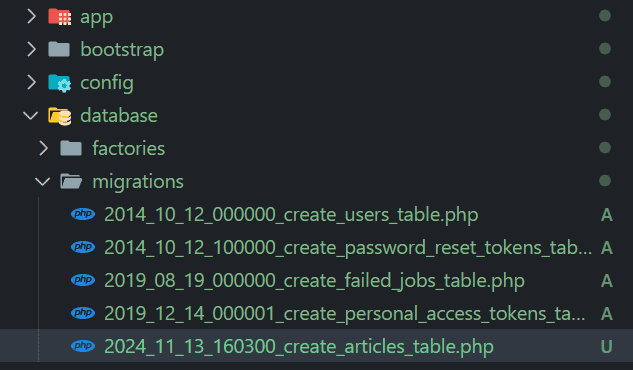Click the open migrations folder icon
Screen dimensions: 633x370
71,181
